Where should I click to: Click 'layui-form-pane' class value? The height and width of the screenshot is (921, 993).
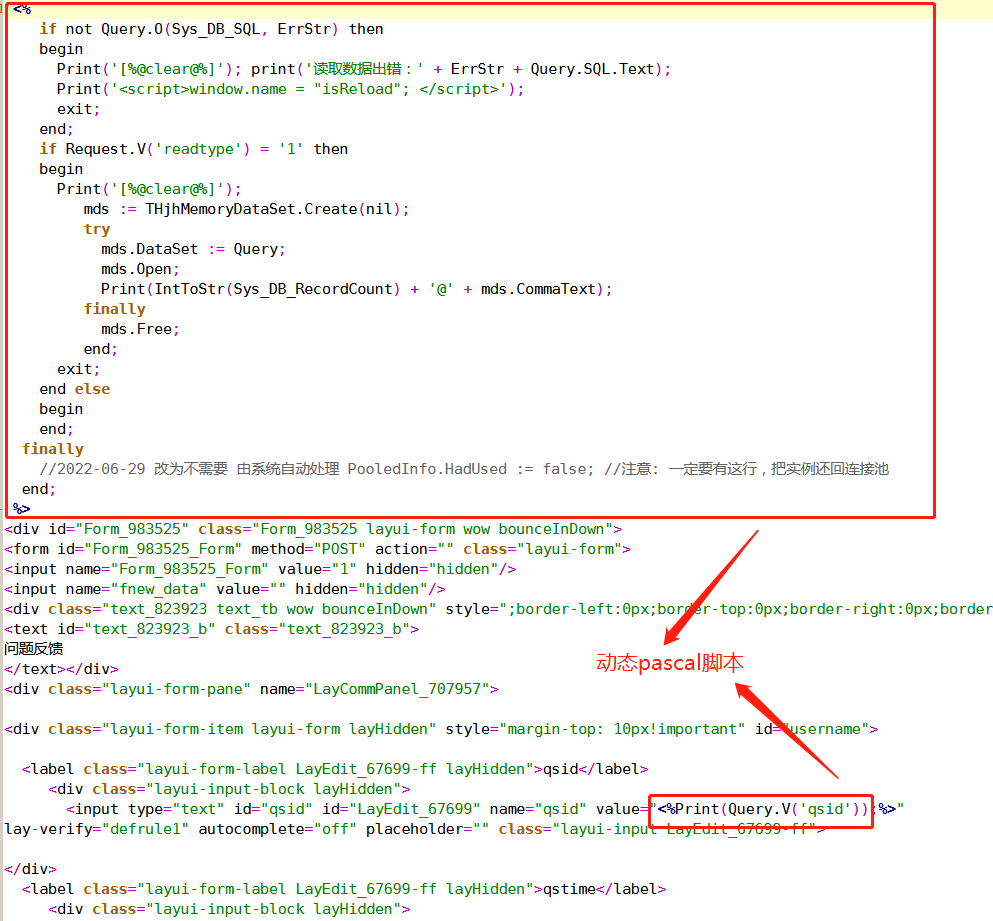176,689
